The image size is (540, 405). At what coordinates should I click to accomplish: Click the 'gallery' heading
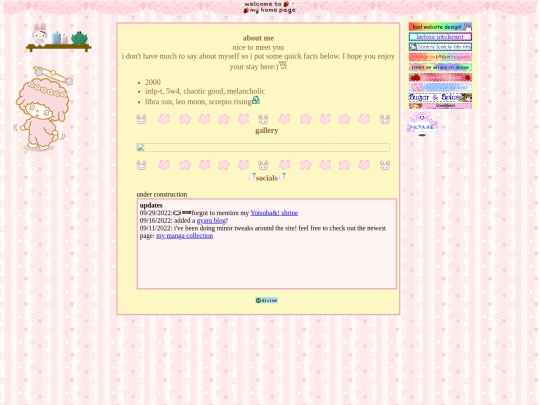pos(267,131)
